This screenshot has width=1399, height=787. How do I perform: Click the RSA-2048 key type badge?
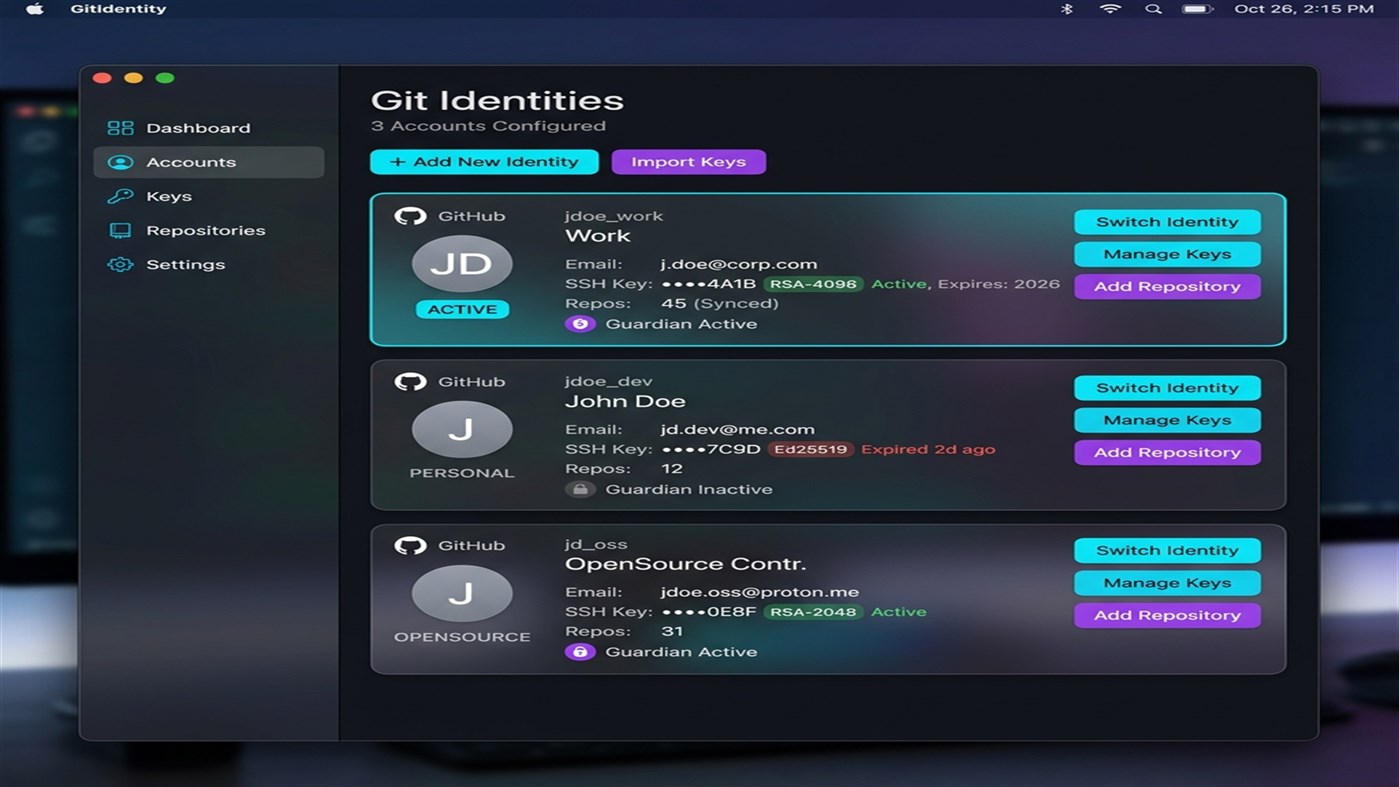tap(814, 612)
